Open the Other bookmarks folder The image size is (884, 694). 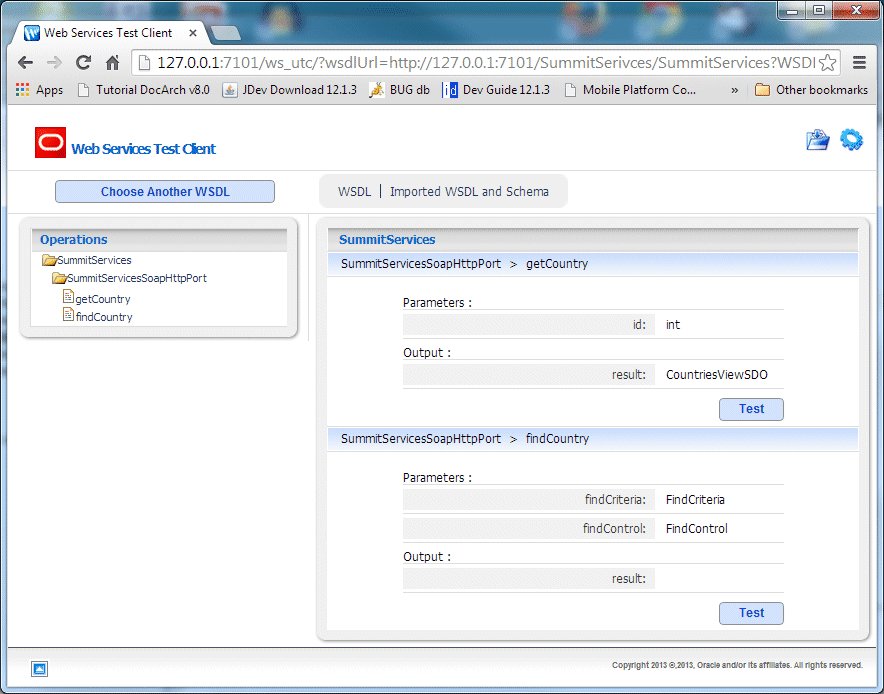[811, 90]
